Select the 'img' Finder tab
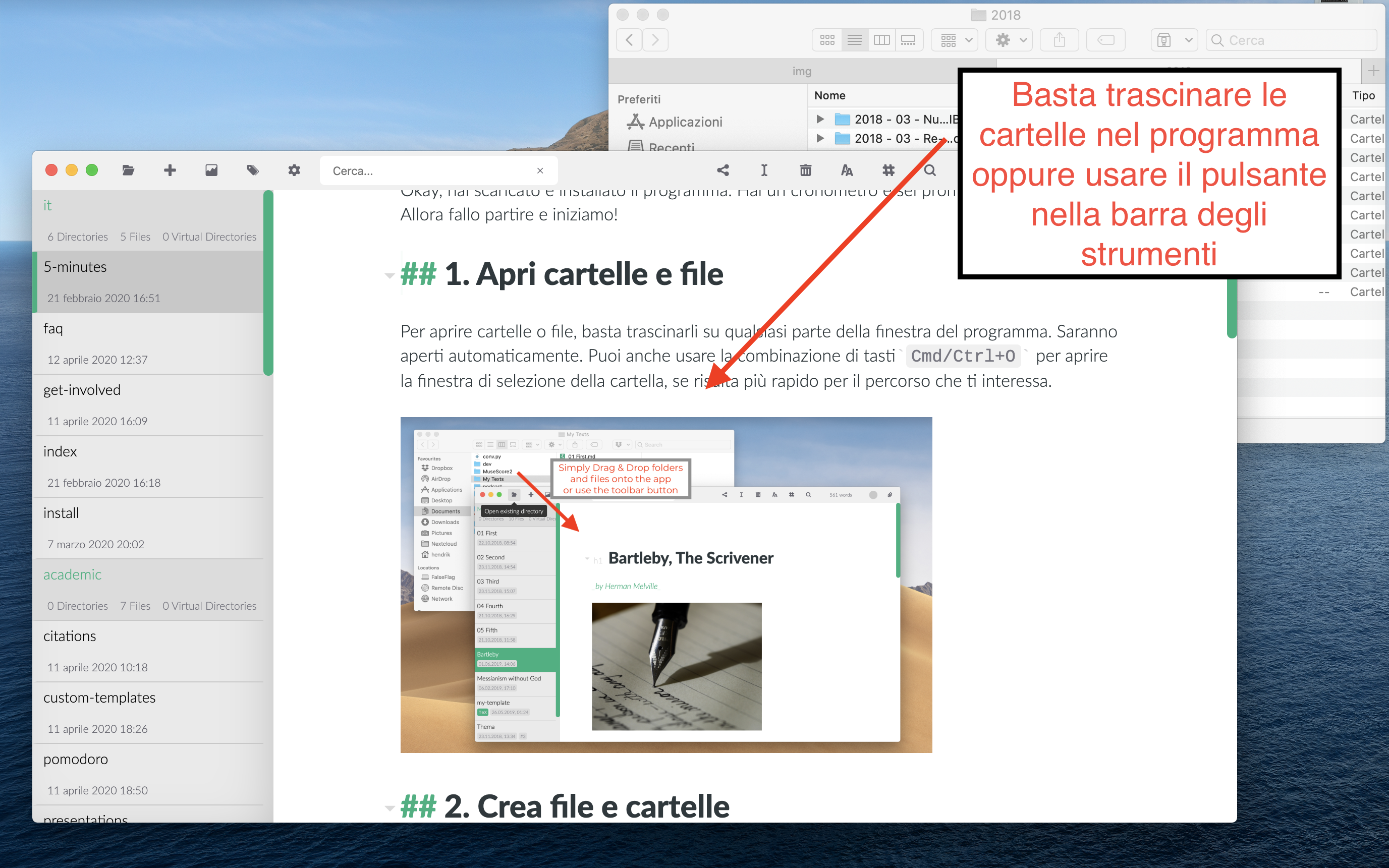1389x868 pixels. coord(802,71)
